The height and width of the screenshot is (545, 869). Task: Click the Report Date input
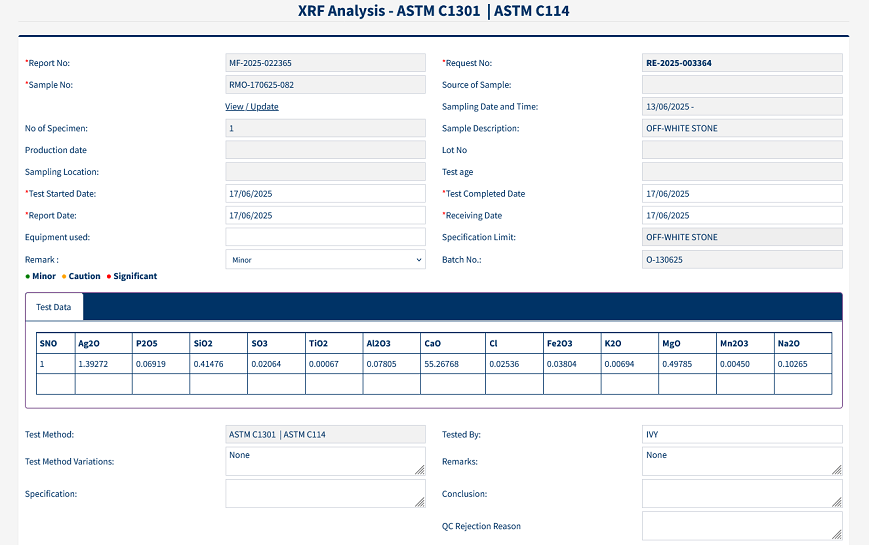[325, 215]
